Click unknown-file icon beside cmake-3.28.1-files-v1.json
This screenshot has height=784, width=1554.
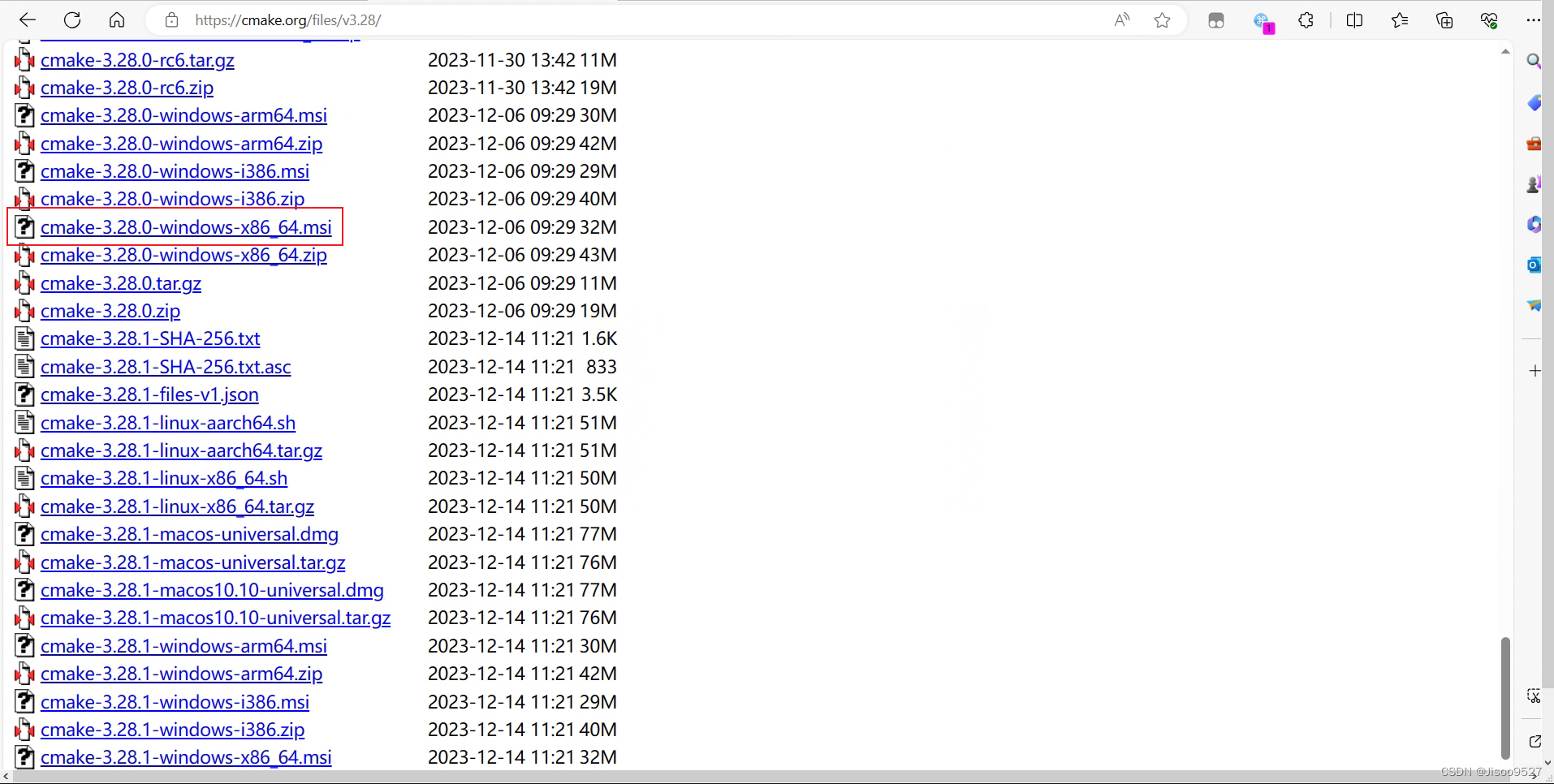(x=25, y=394)
